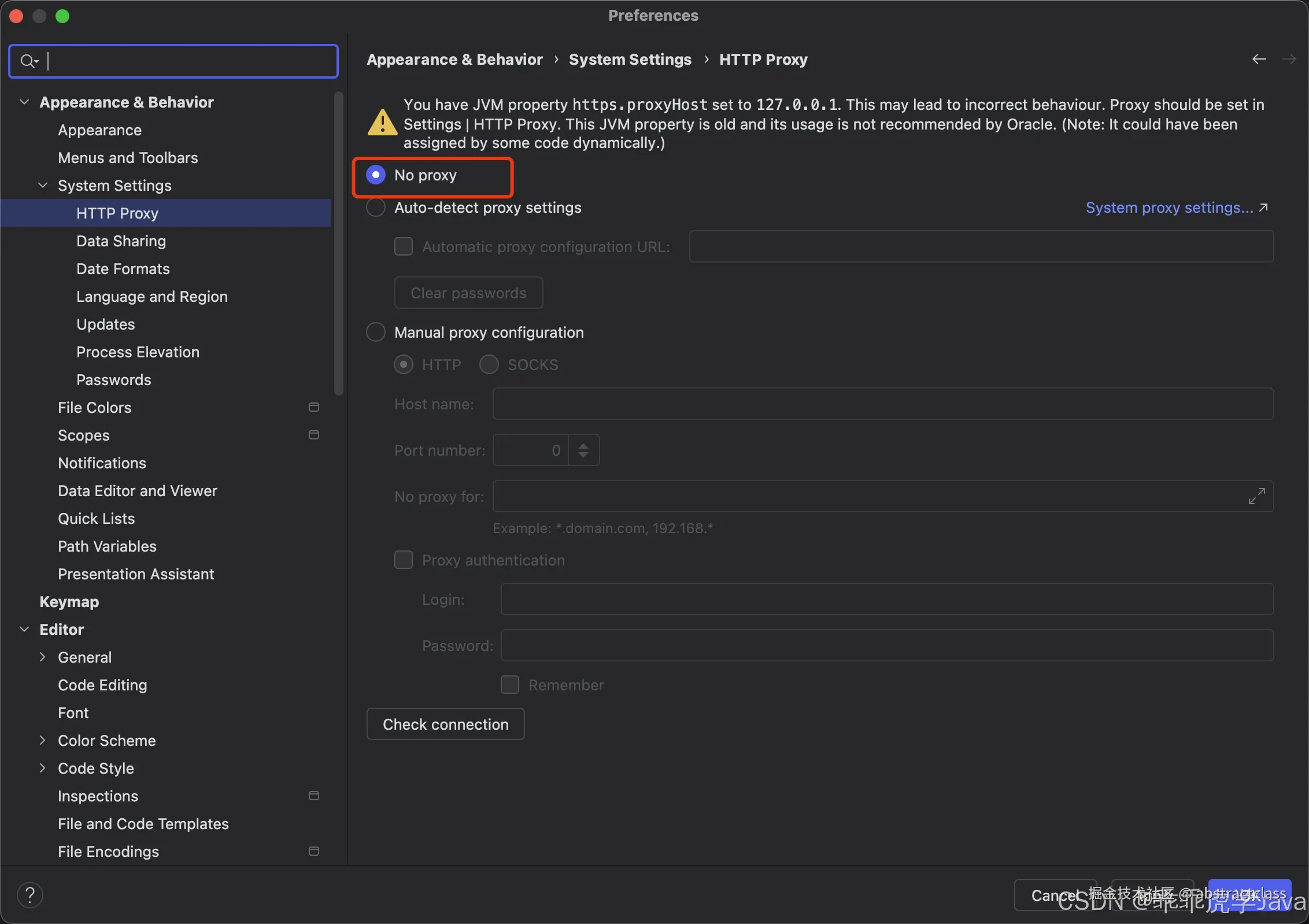
Task: Collapse the System Settings tree node
Action: pos(43,186)
